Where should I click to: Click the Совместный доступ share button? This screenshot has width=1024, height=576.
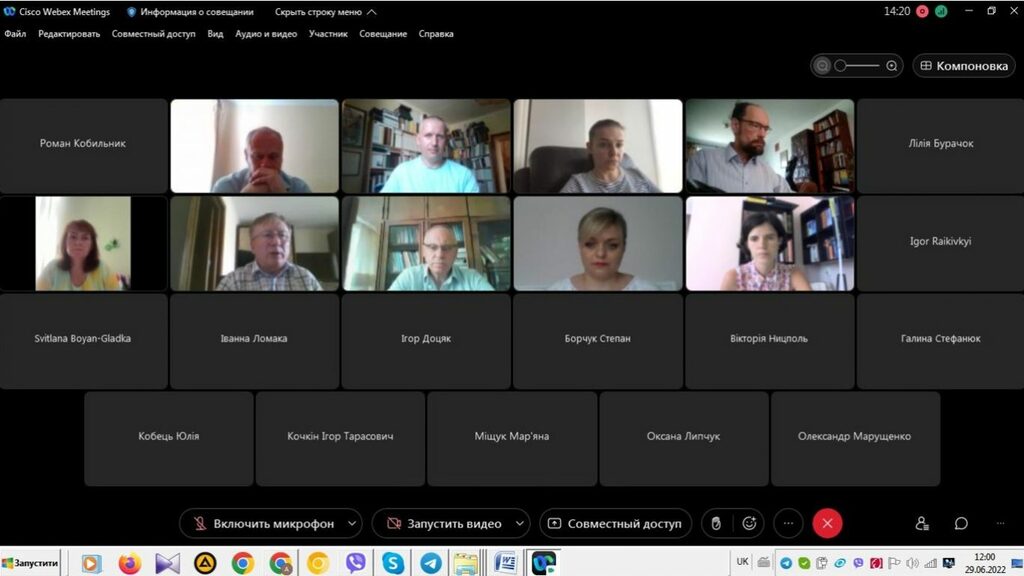pos(614,523)
